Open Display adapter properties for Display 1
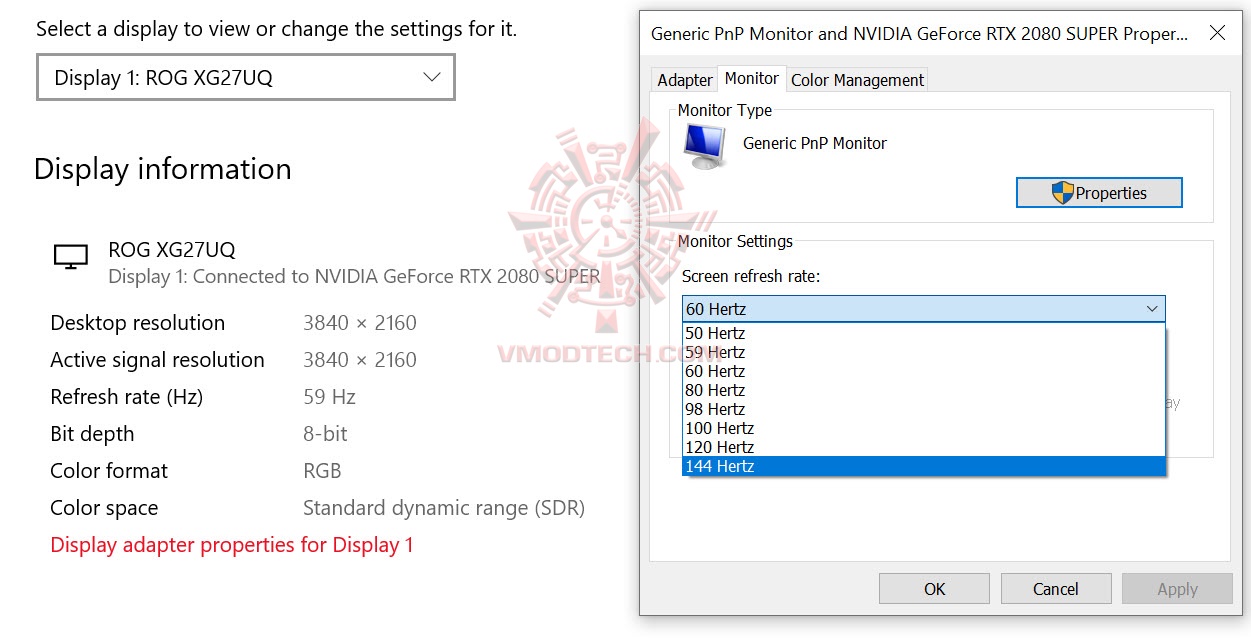Image resolution: width=1251 pixels, height=639 pixels. (x=231, y=544)
